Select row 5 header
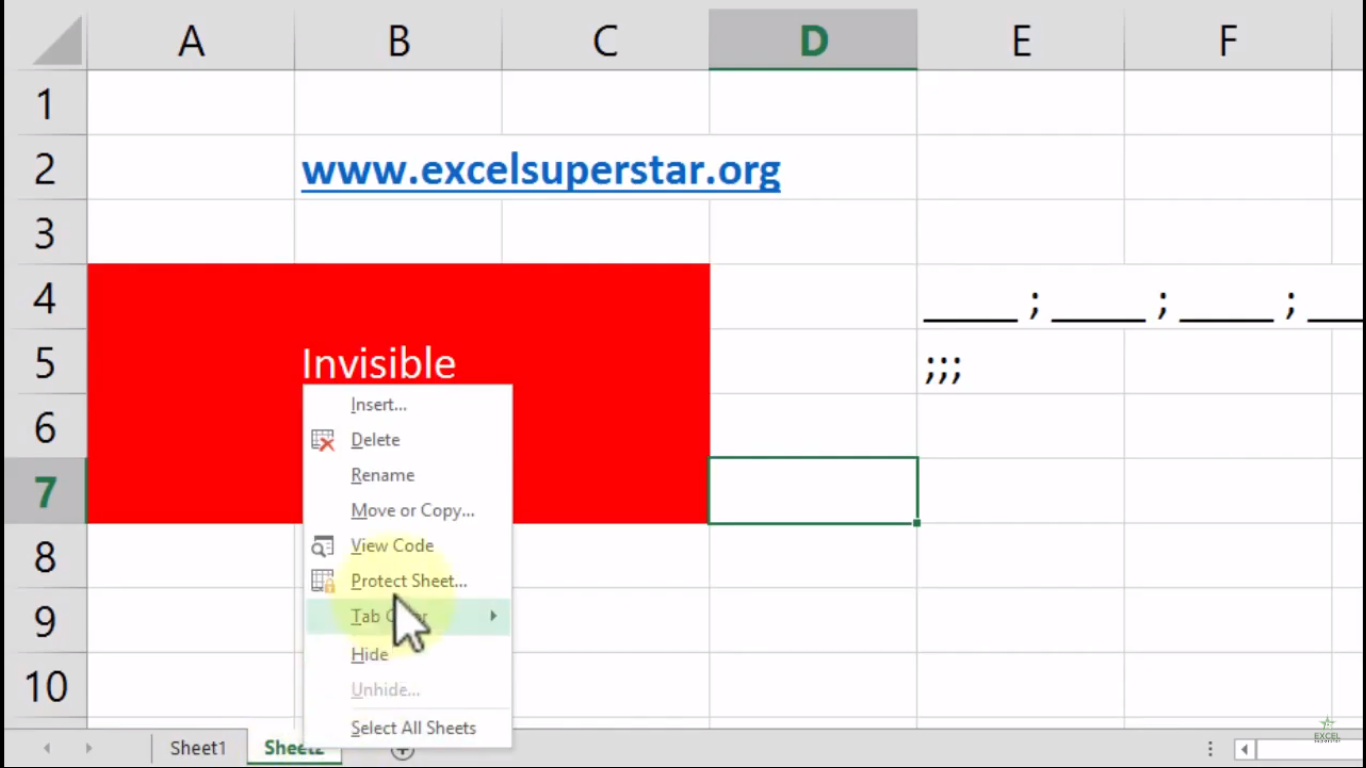 click(x=45, y=362)
